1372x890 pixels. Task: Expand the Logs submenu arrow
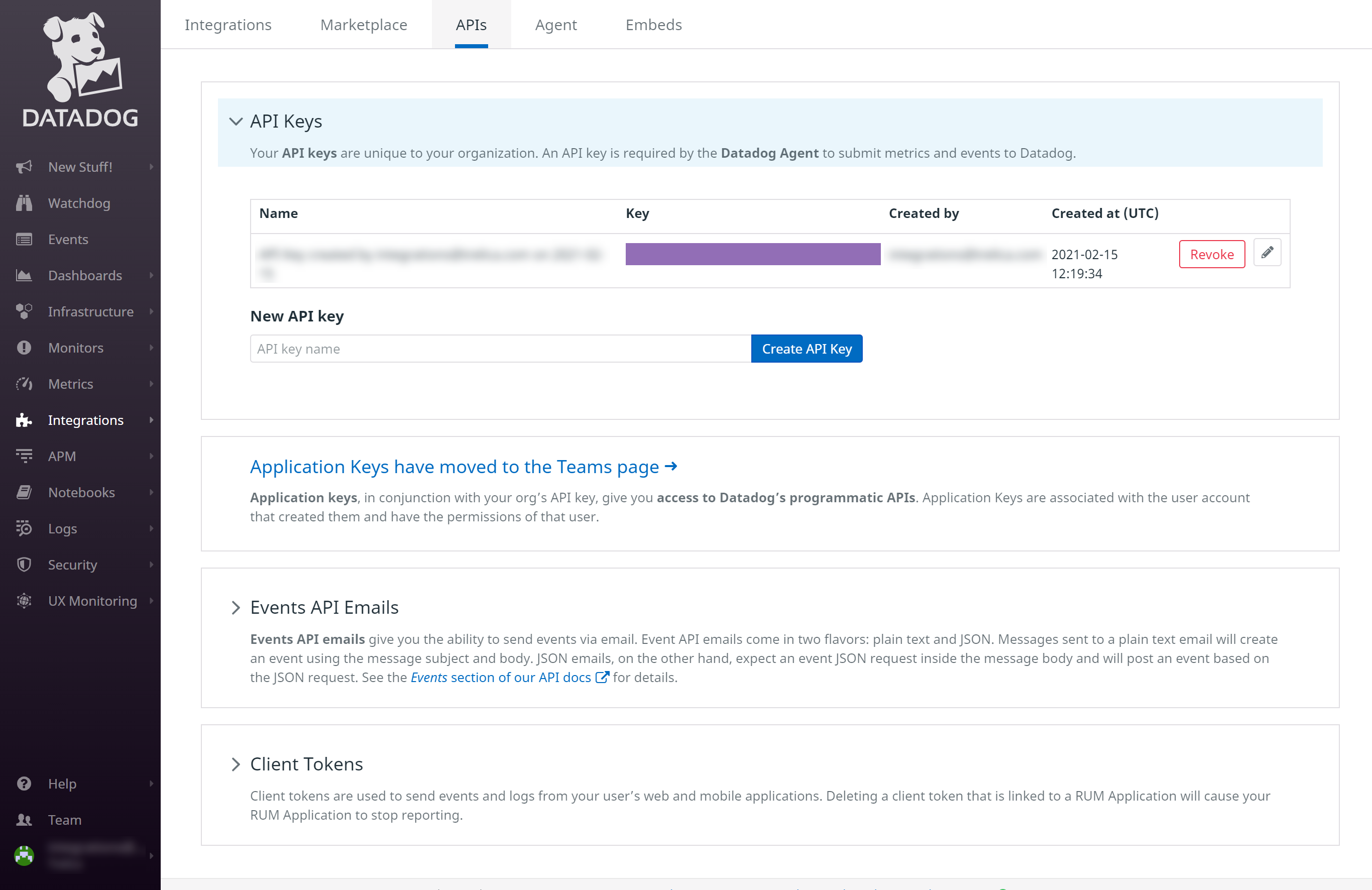tap(151, 528)
